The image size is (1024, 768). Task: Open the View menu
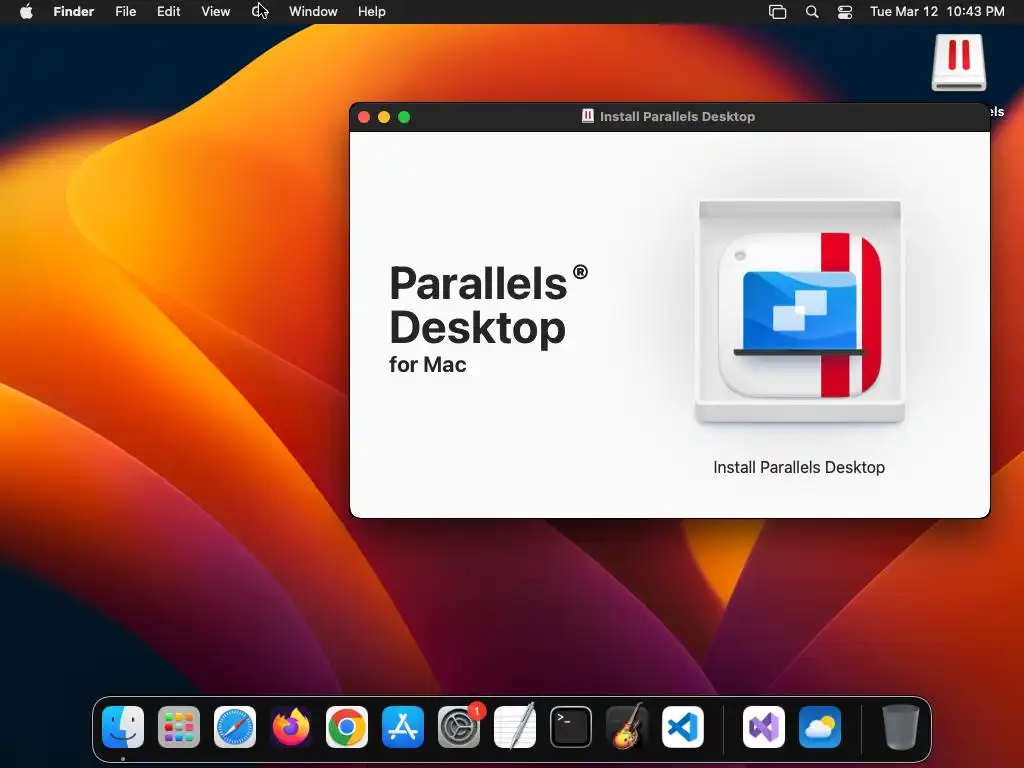click(x=216, y=11)
